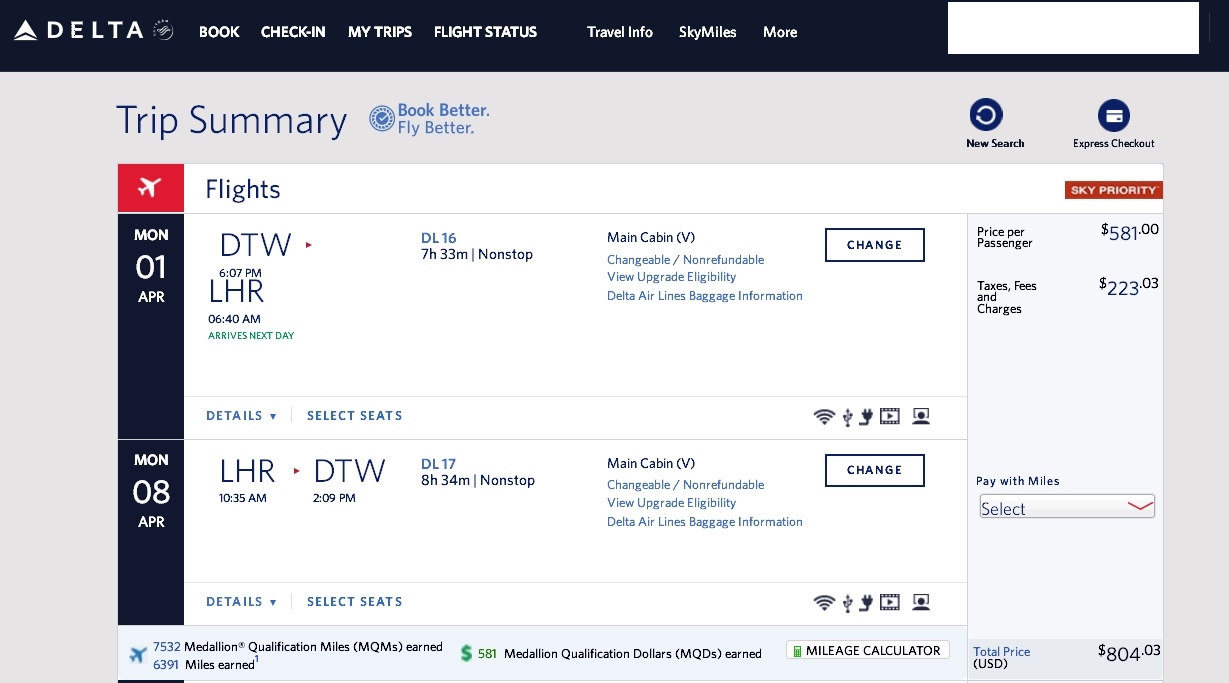Open Express Checkout via its credit card icon
This screenshot has width=1229, height=683.
pyautogui.click(x=1113, y=115)
